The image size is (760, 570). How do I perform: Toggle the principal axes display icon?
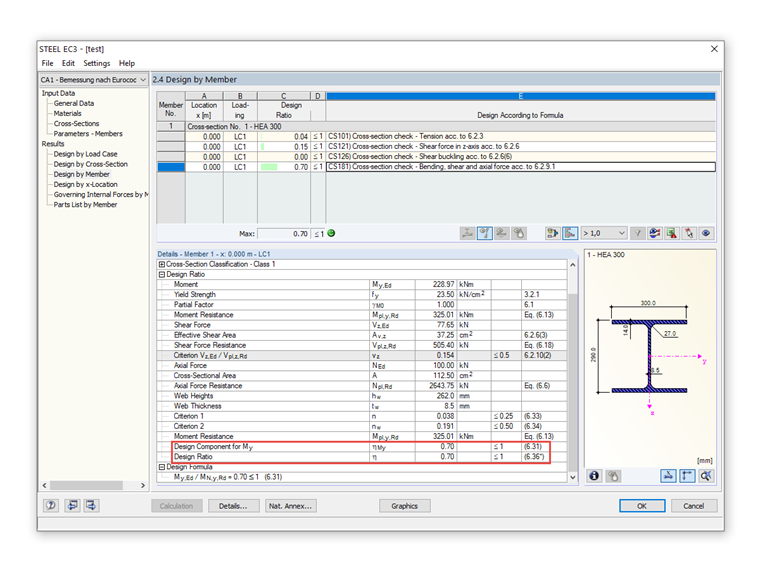(688, 476)
